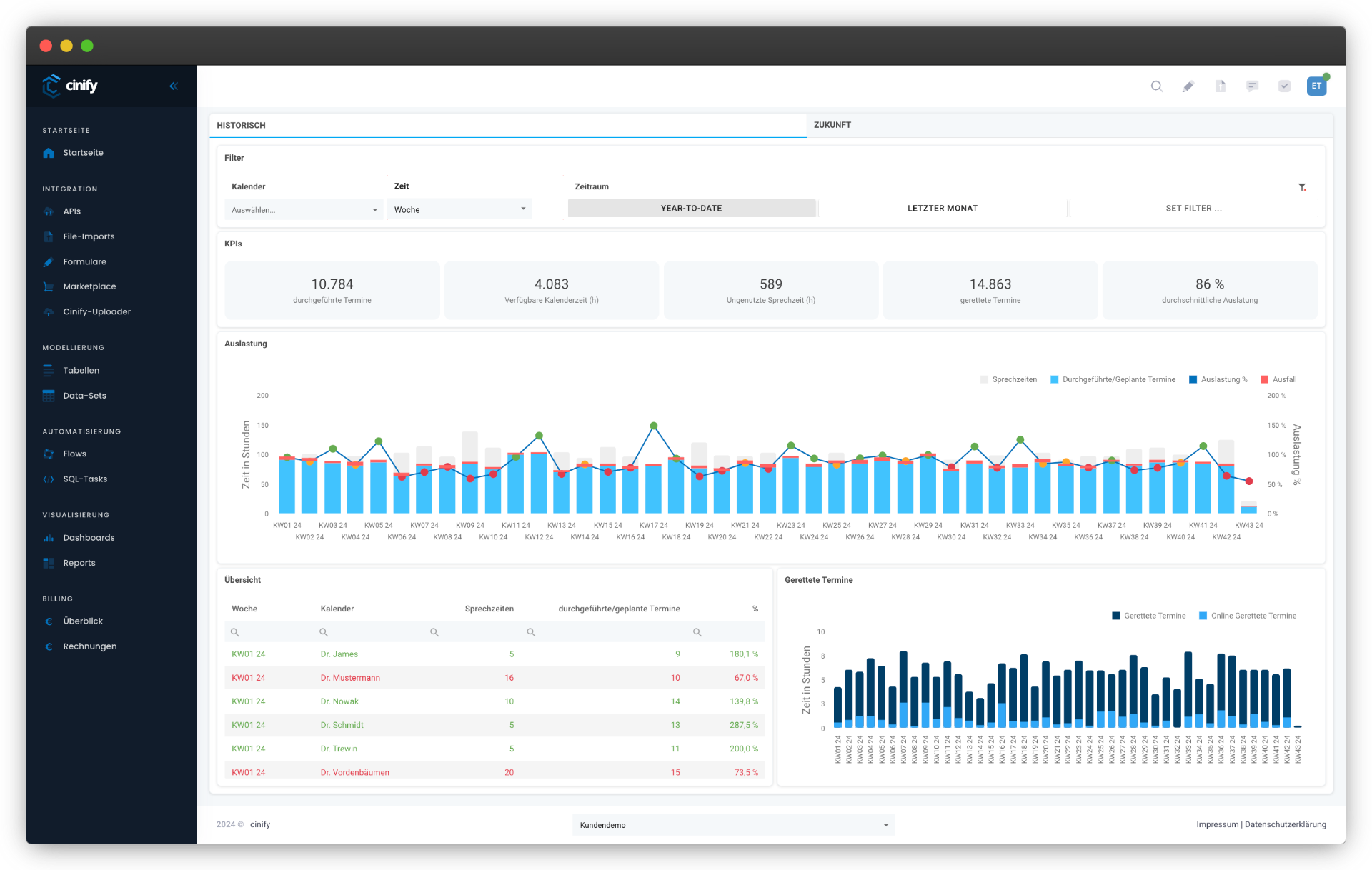Viewport: 1372px width, 870px height.
Task: Open the comments icon near the profile avatar
Action: (x=1253, y=86)
